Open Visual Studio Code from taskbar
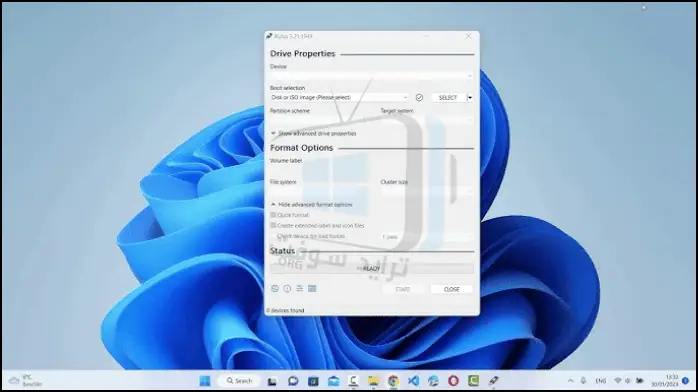This screenshot has height=392, width=698. [x=413, y=381]
